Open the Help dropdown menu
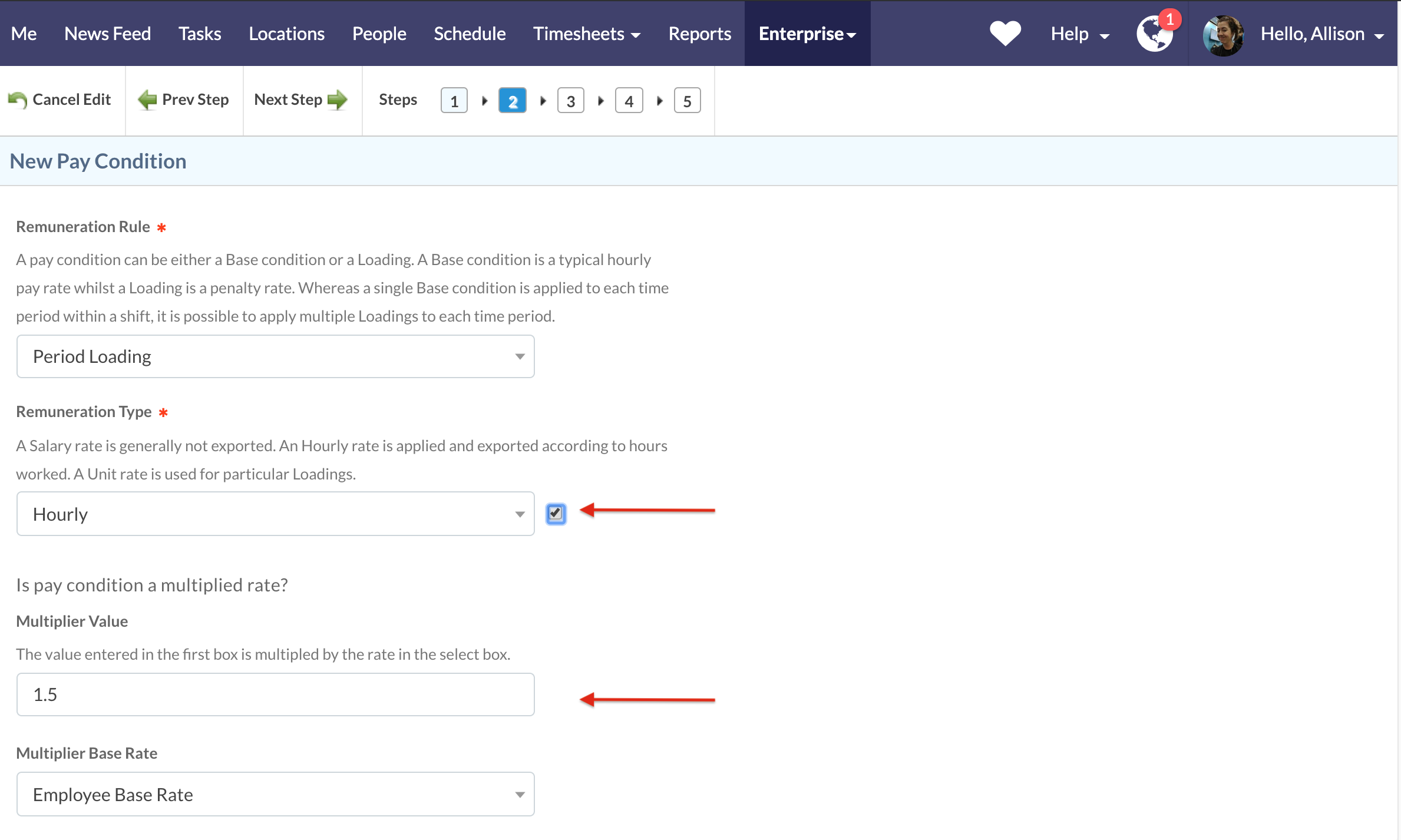 point(1079,34)
